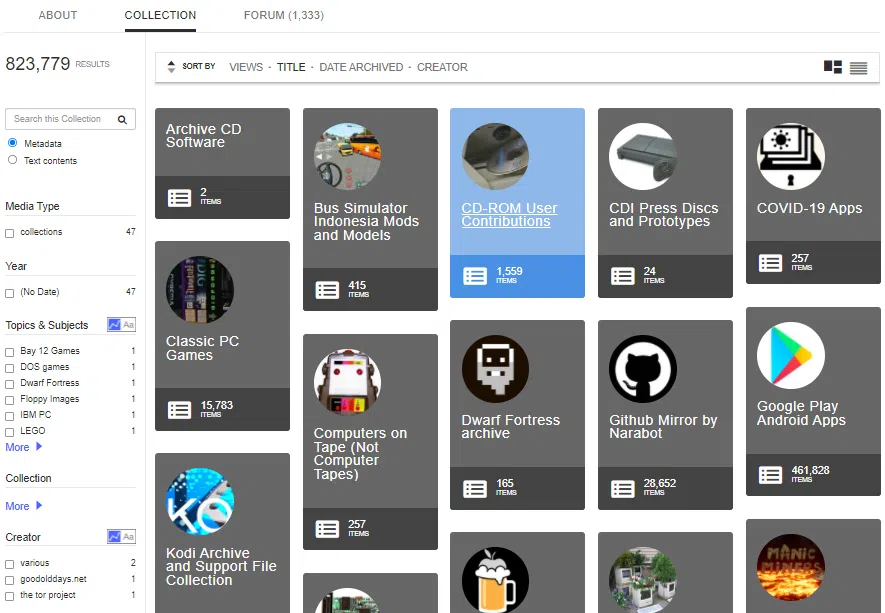Open the CD-ROM User Contributions collection link
The image size is (885, 613).
511,216
